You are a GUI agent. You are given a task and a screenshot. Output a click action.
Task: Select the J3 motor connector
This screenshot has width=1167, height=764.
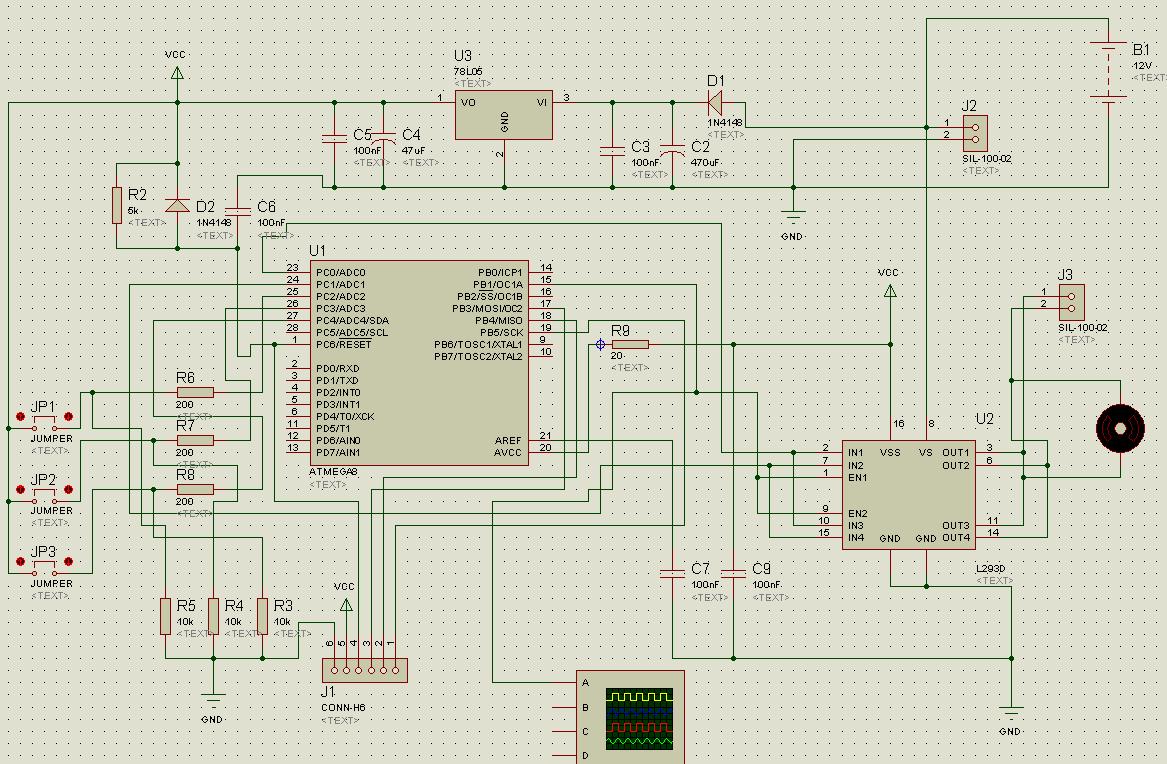pyautogui.click(x=1070, y=298)
